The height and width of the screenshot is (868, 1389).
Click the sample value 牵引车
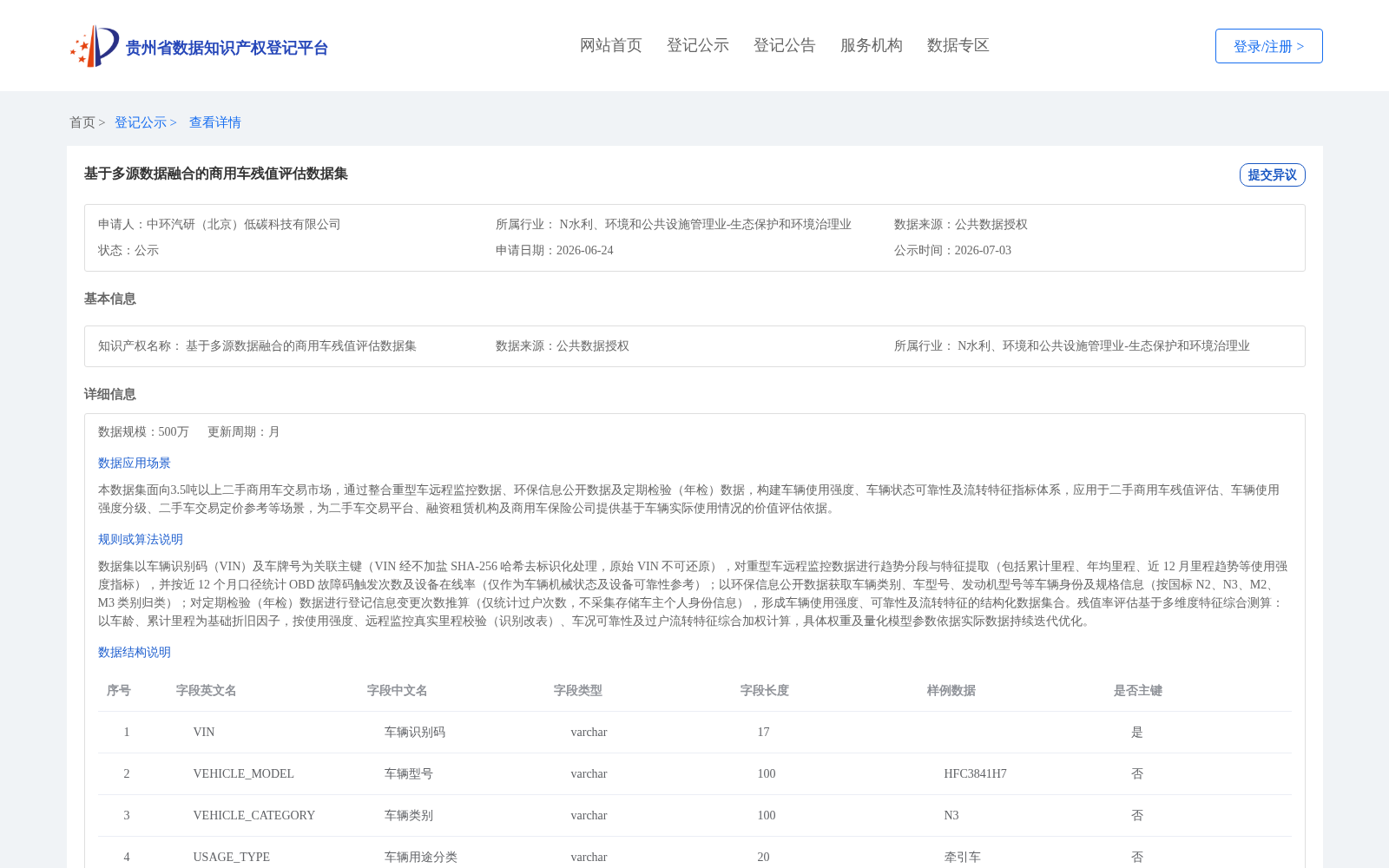point(963,857)
